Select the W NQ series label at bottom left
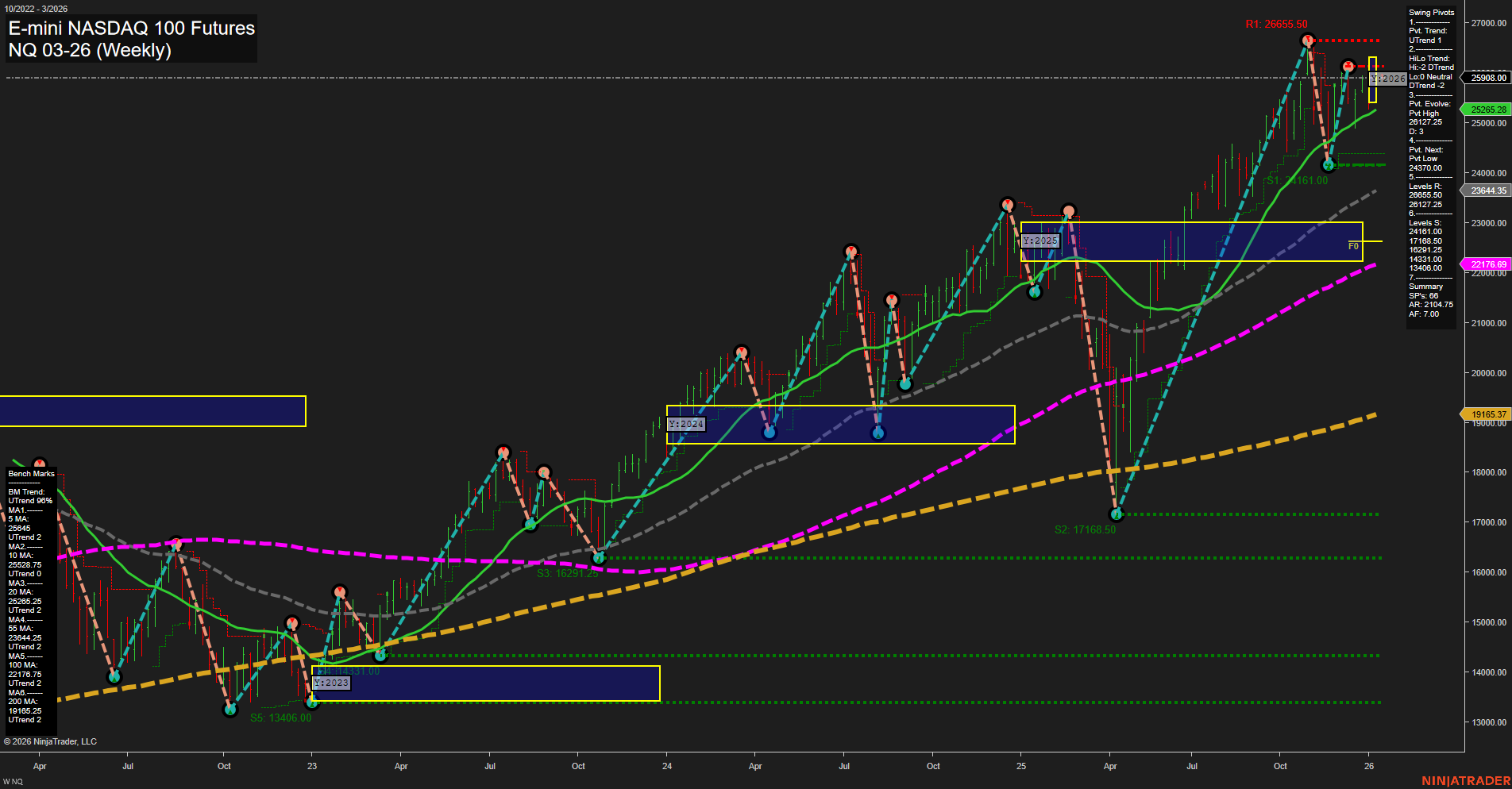 coord(11,781)
